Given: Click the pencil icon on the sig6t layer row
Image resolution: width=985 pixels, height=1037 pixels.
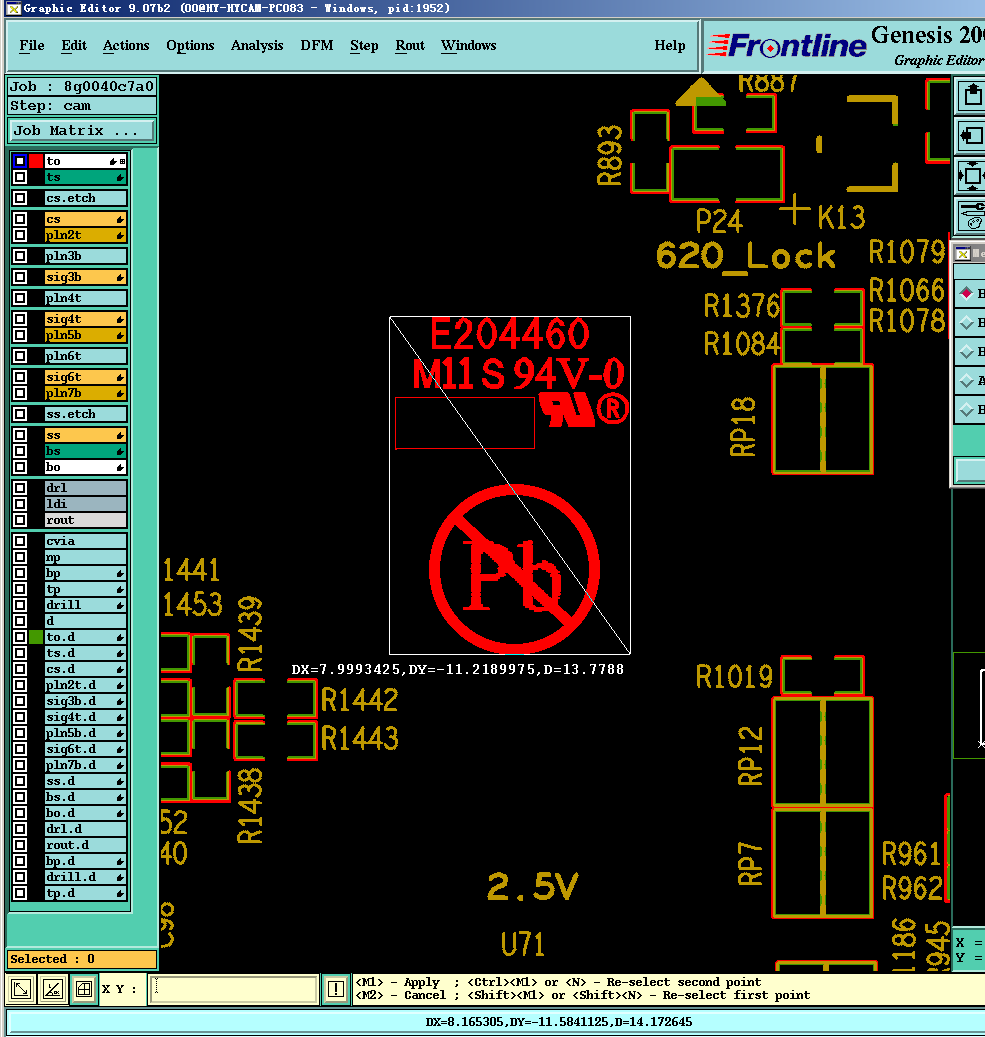Looking at the screenshot, I should 120,377.
